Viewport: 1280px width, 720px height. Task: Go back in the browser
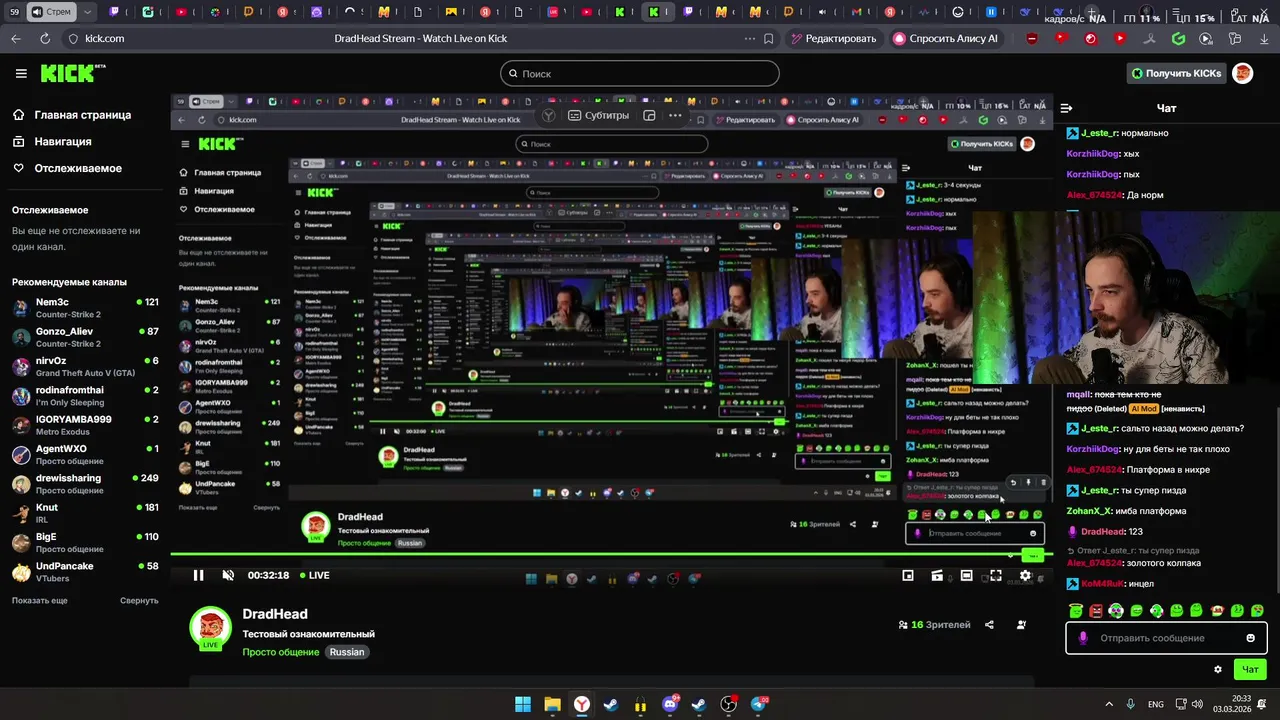(16, 38)
